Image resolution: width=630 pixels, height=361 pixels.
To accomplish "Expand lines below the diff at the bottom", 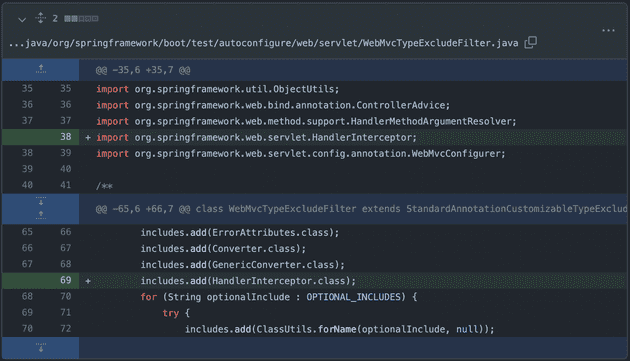I will coord(41,347).
